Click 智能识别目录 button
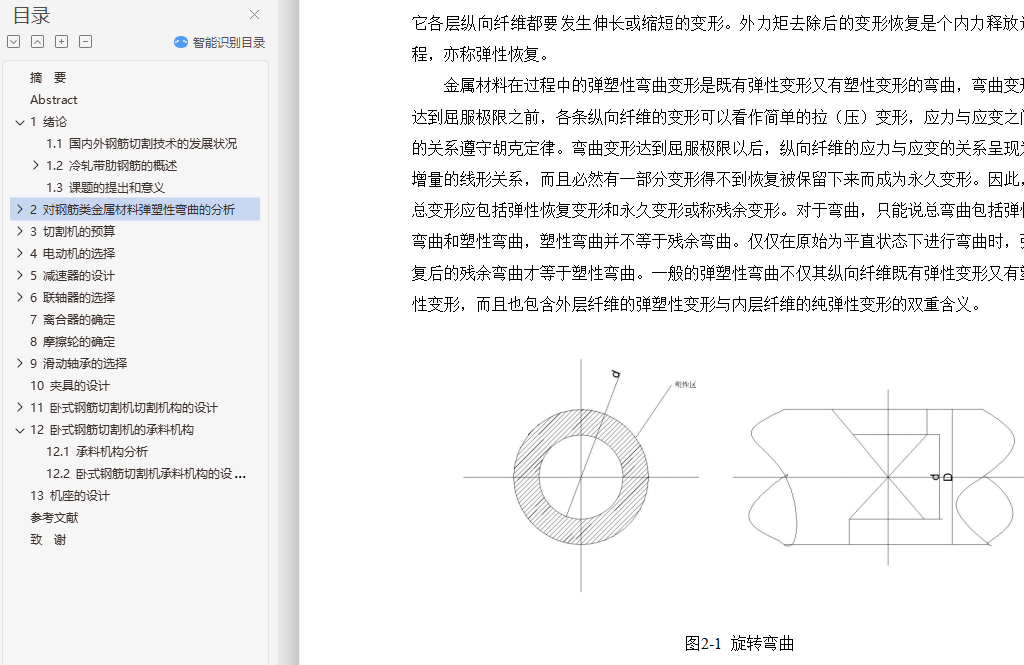 click(x=219, y=42)
